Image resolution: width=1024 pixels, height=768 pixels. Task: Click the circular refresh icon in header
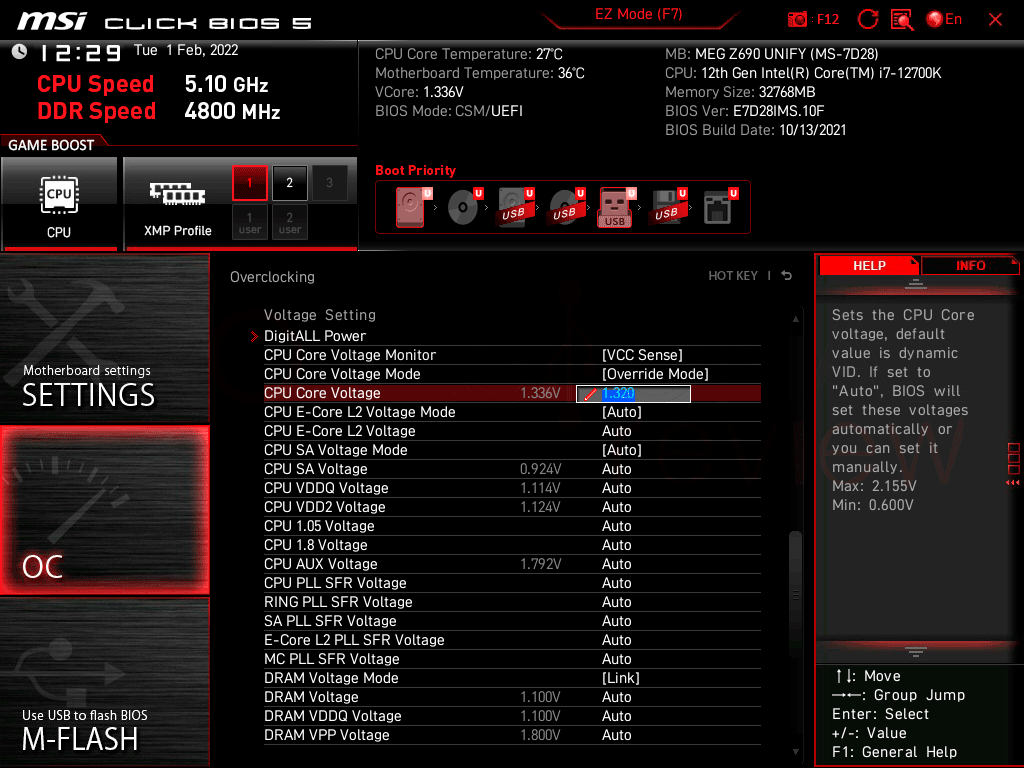[x=867, y=20]
